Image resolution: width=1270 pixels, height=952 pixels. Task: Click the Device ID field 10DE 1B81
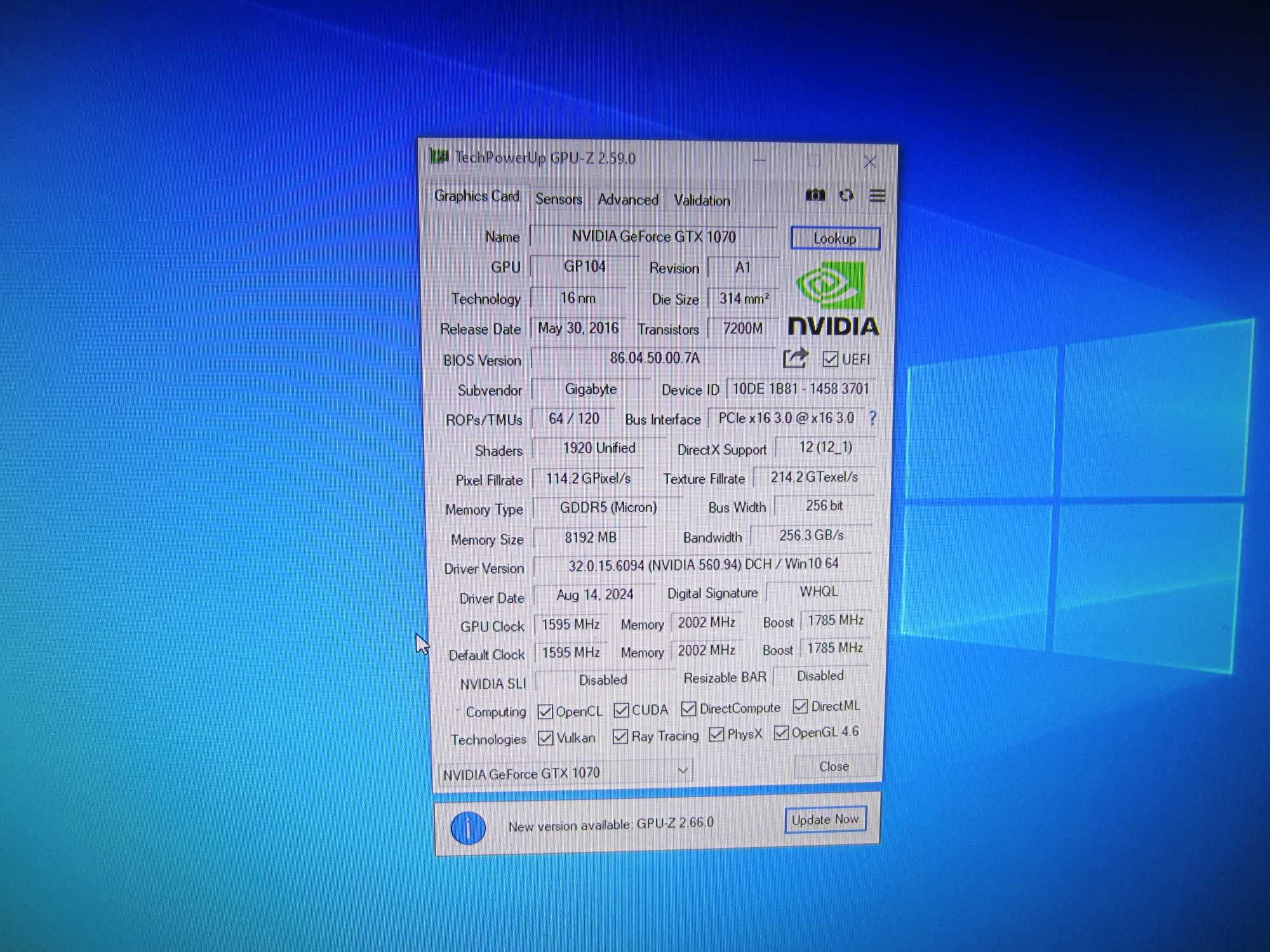[x=801, y=388]
